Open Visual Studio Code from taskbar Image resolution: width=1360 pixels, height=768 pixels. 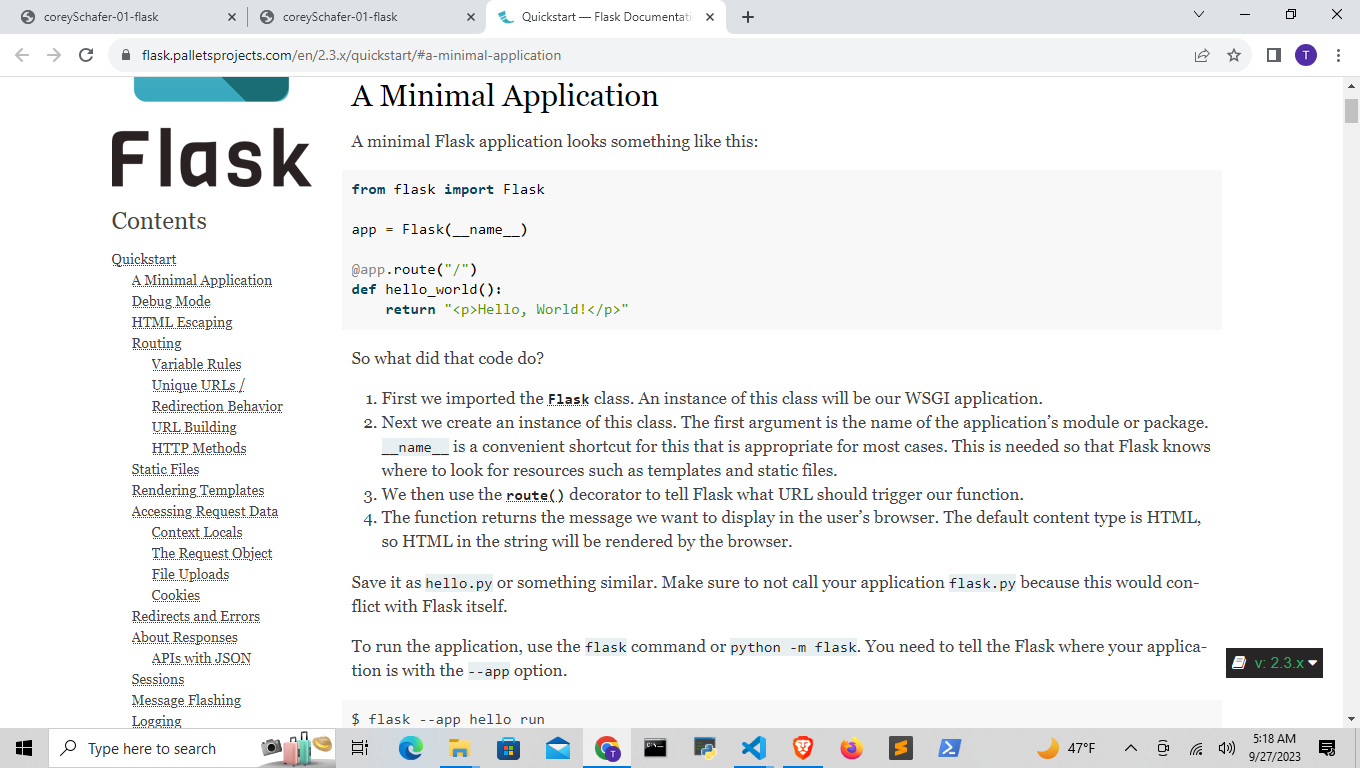(754, 748)
